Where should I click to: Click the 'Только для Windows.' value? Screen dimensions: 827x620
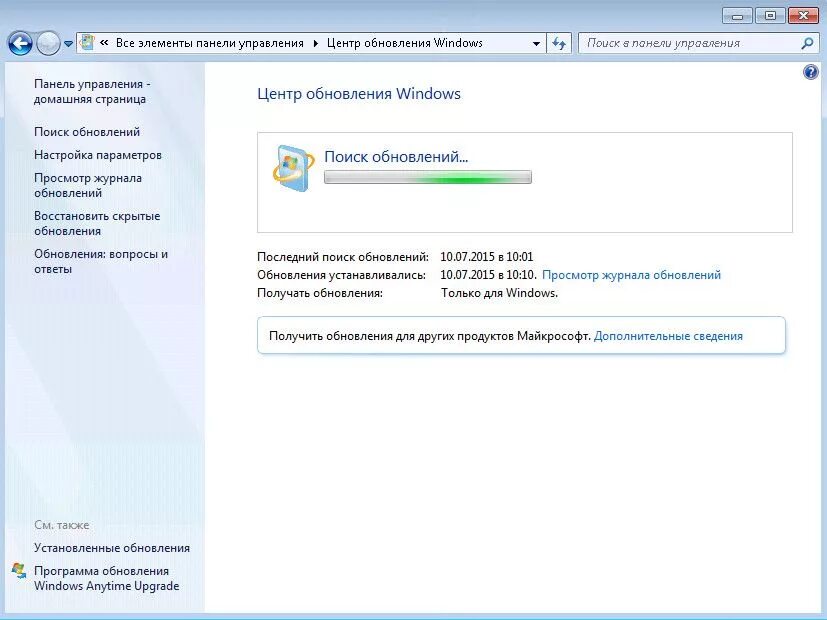[499, 293]
